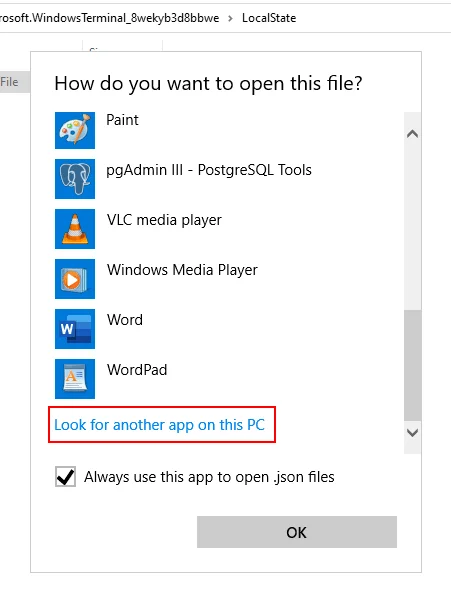451x594 pixels.
Task: Select the WordPad app icon
Action: point(75,379)
